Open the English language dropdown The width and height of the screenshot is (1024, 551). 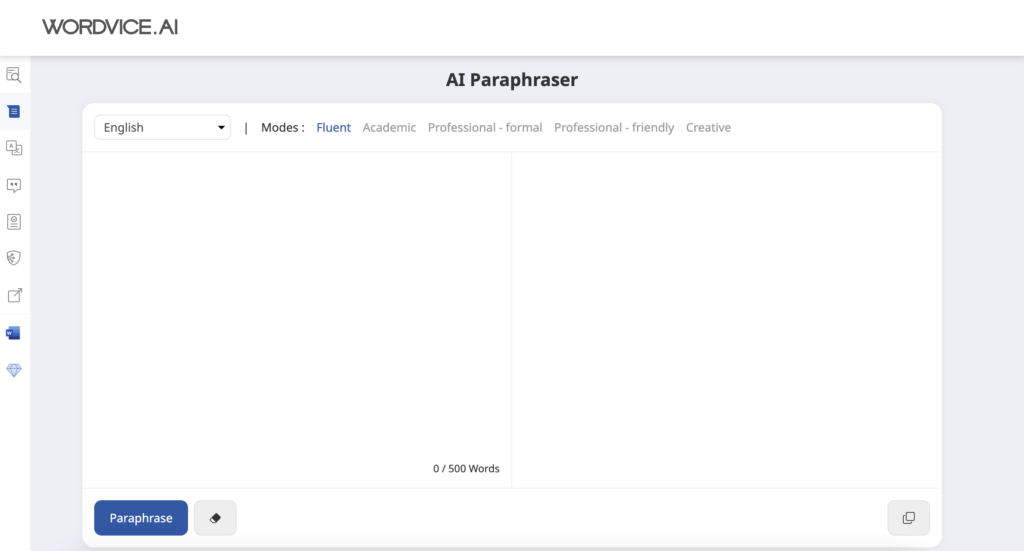[x=163, y=127]
